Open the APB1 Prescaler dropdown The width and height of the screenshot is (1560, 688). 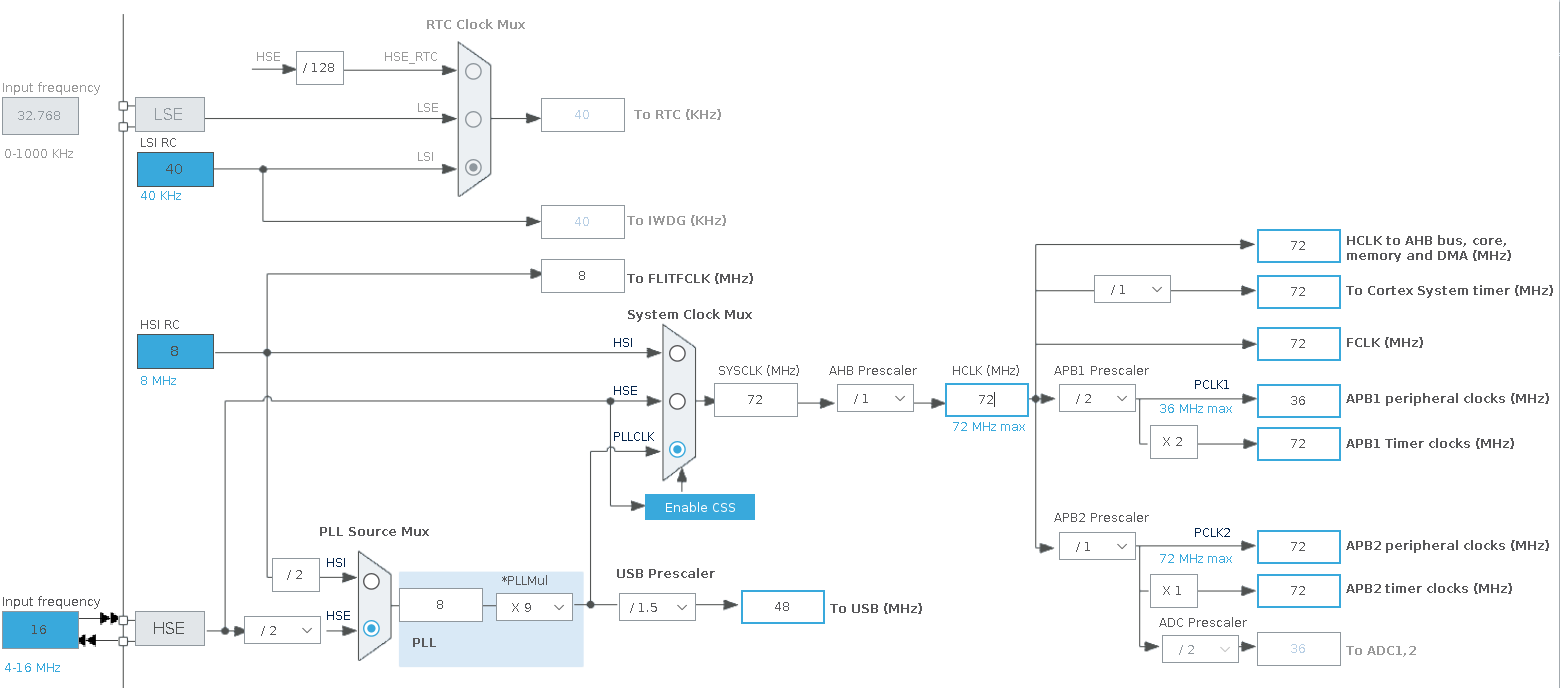pyautogui.click(x=1097, y=398)
